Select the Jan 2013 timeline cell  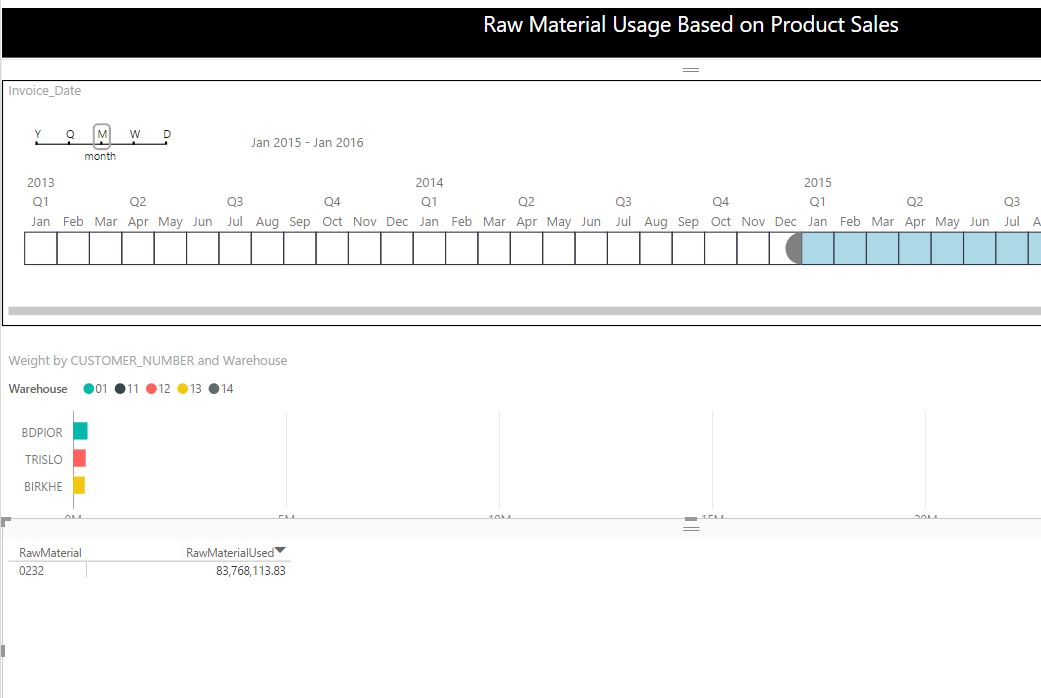[x=40, y=248]
